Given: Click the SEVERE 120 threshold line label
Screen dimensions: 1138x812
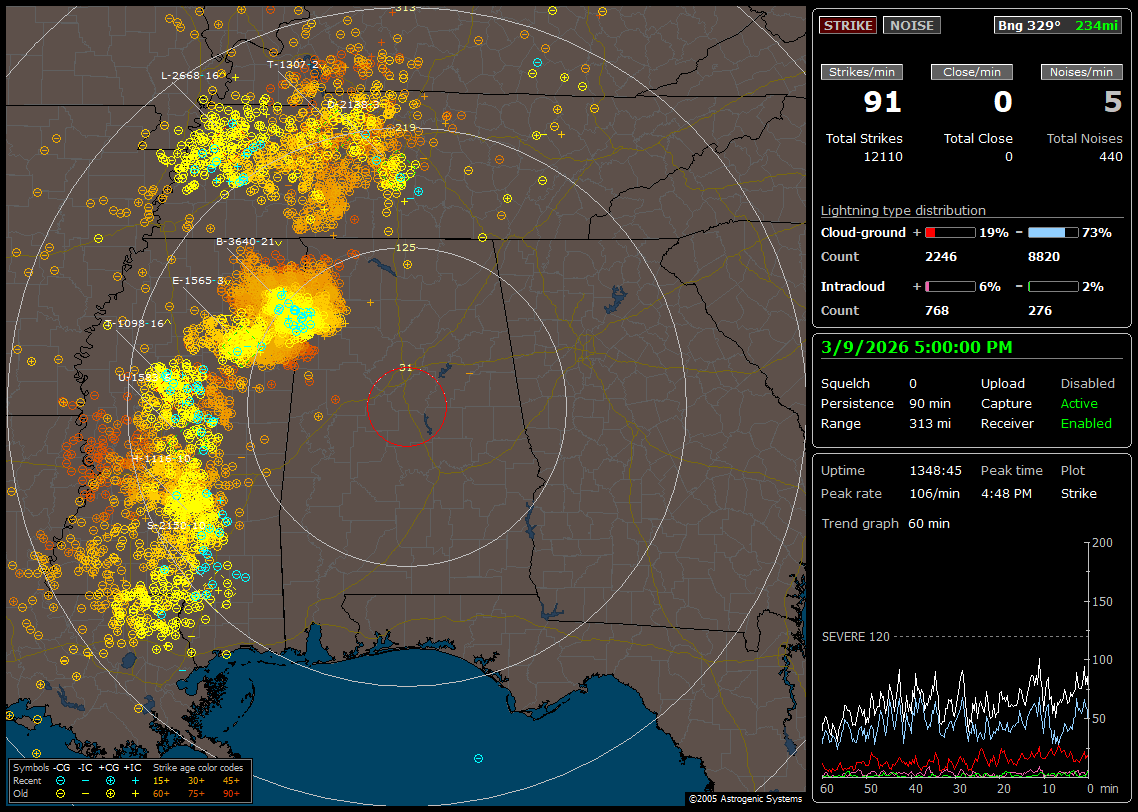Looking at the screenshot, I should point(855,636).
